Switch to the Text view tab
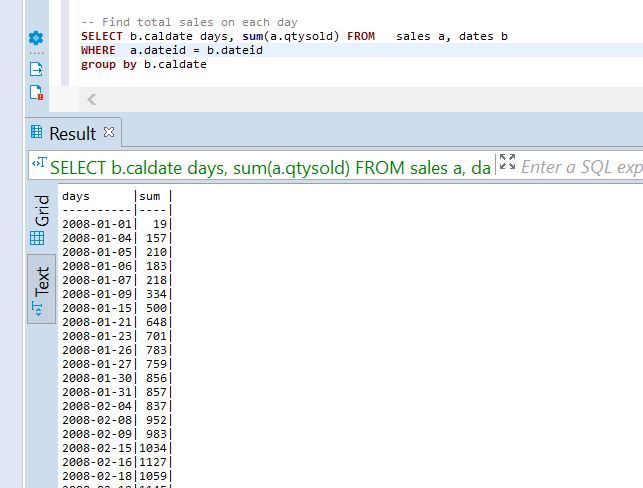Viewport: 643px width, 488px height. pyautogui.click(x=41, y=289)
